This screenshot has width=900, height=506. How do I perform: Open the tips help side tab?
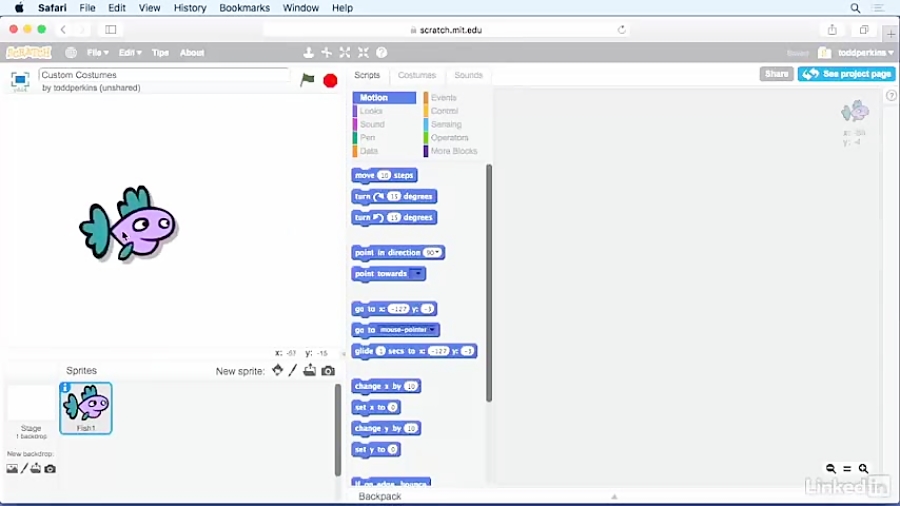[891, 96]
